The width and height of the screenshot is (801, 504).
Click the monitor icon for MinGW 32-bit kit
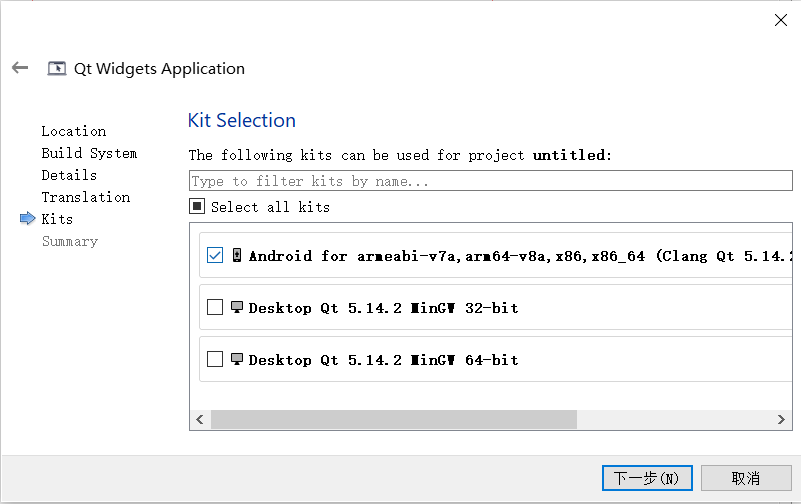click(x=237, y=307)
